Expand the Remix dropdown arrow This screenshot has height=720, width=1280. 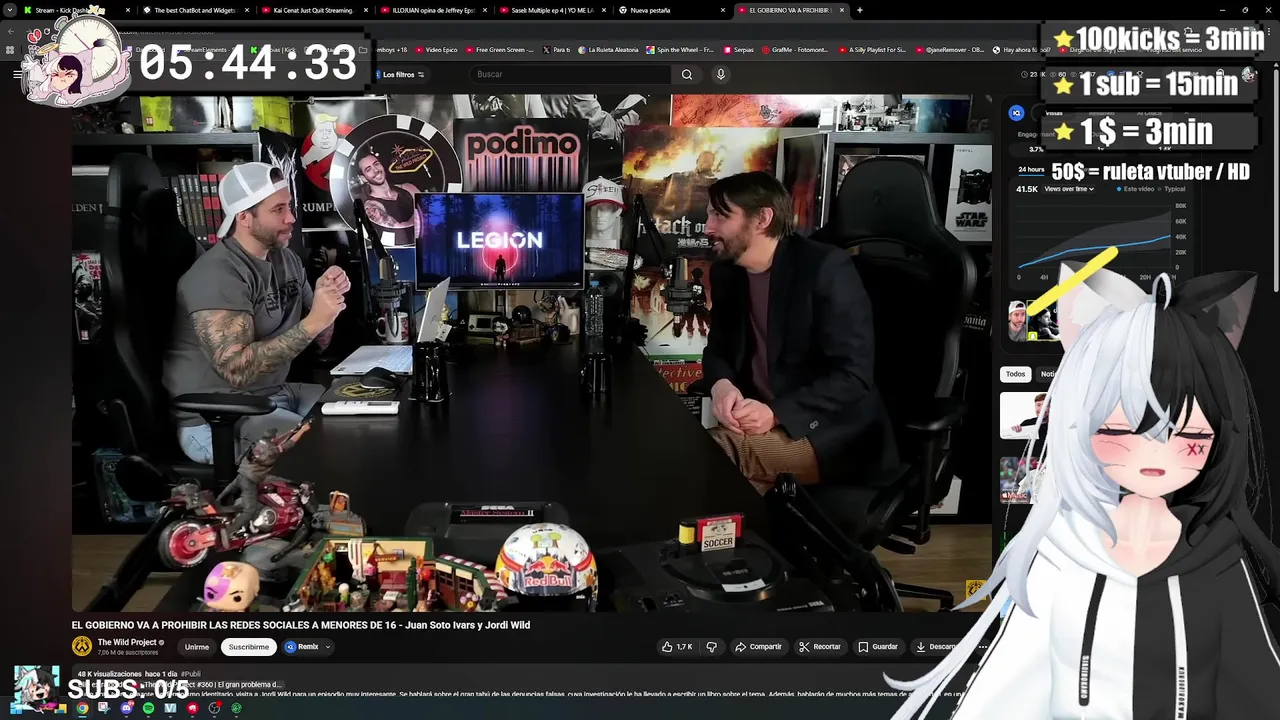[x=328, y=647]
